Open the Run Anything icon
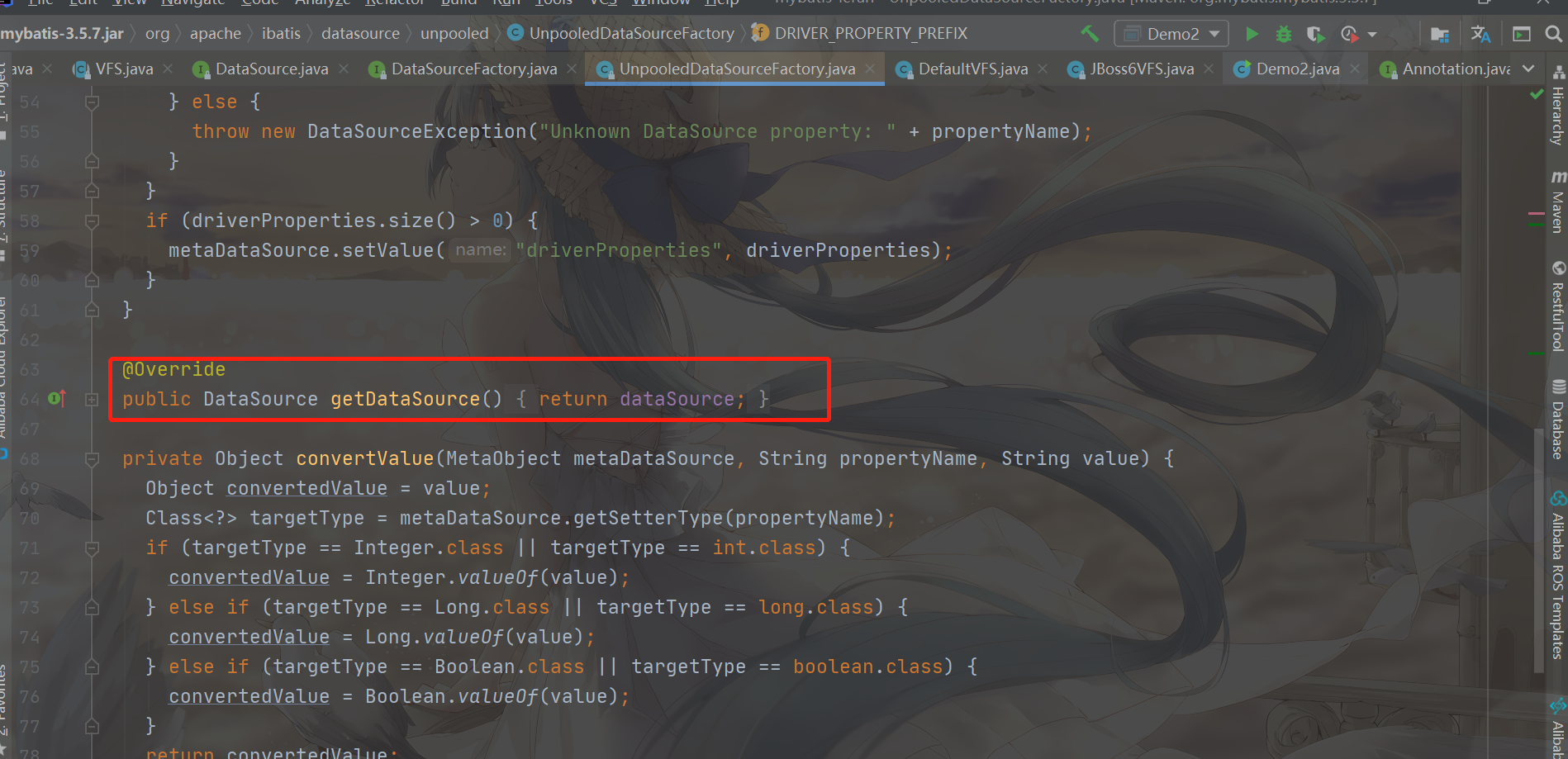The height and width of the screenshot is (759, 1568). coord(1521,34)
